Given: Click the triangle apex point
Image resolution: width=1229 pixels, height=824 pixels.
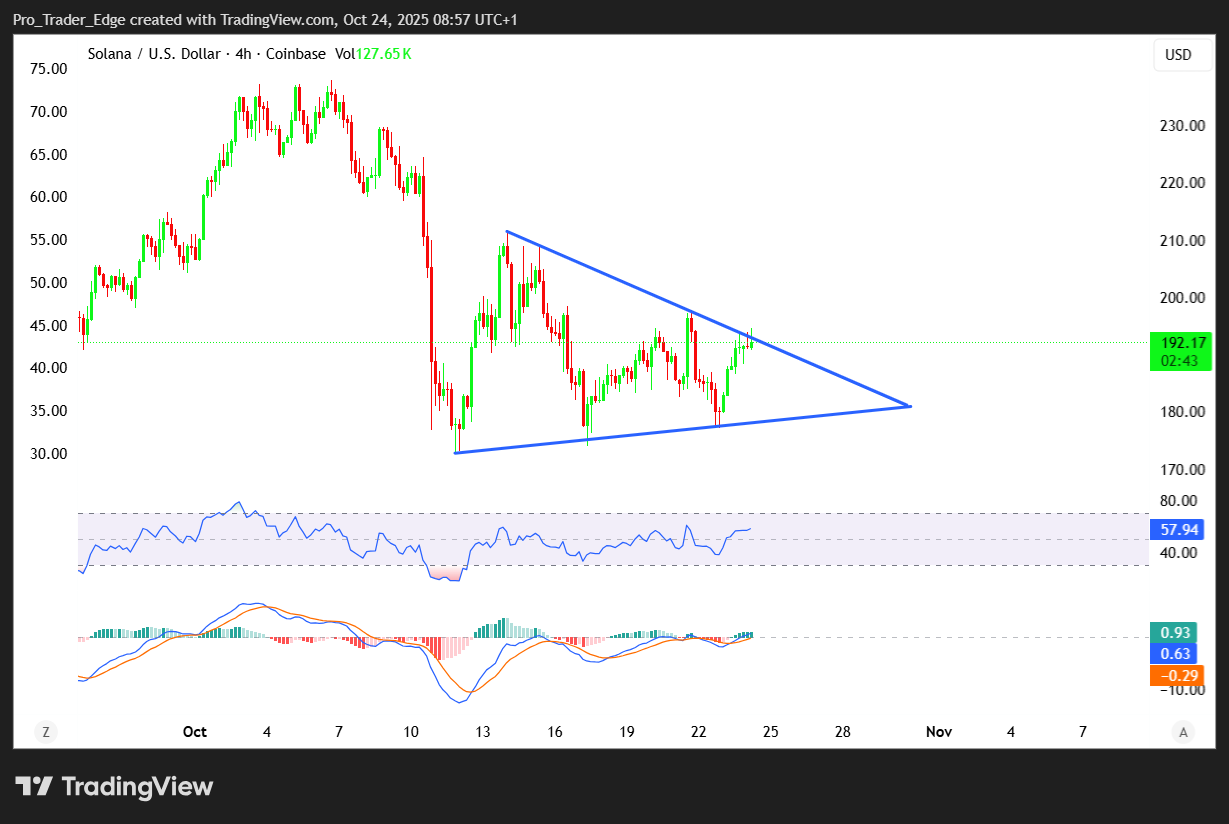Looking at the screenshot, I should pyautogui.click(x=910, y=406).
